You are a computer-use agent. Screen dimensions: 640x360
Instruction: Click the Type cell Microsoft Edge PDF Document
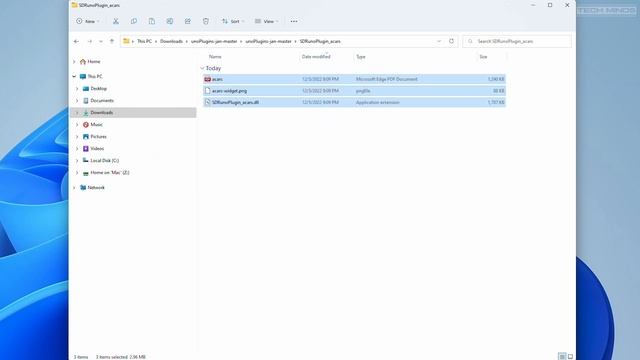click(x=387, y=79)
